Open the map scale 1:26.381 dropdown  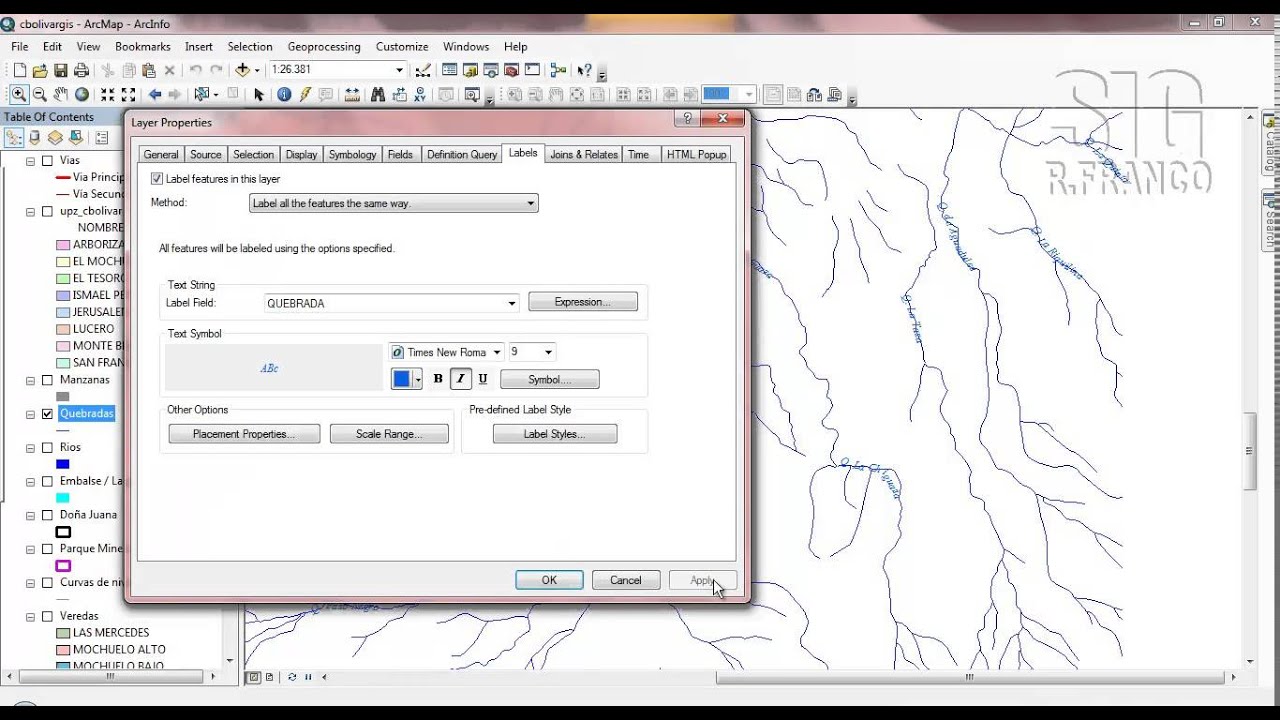[399, 70]
